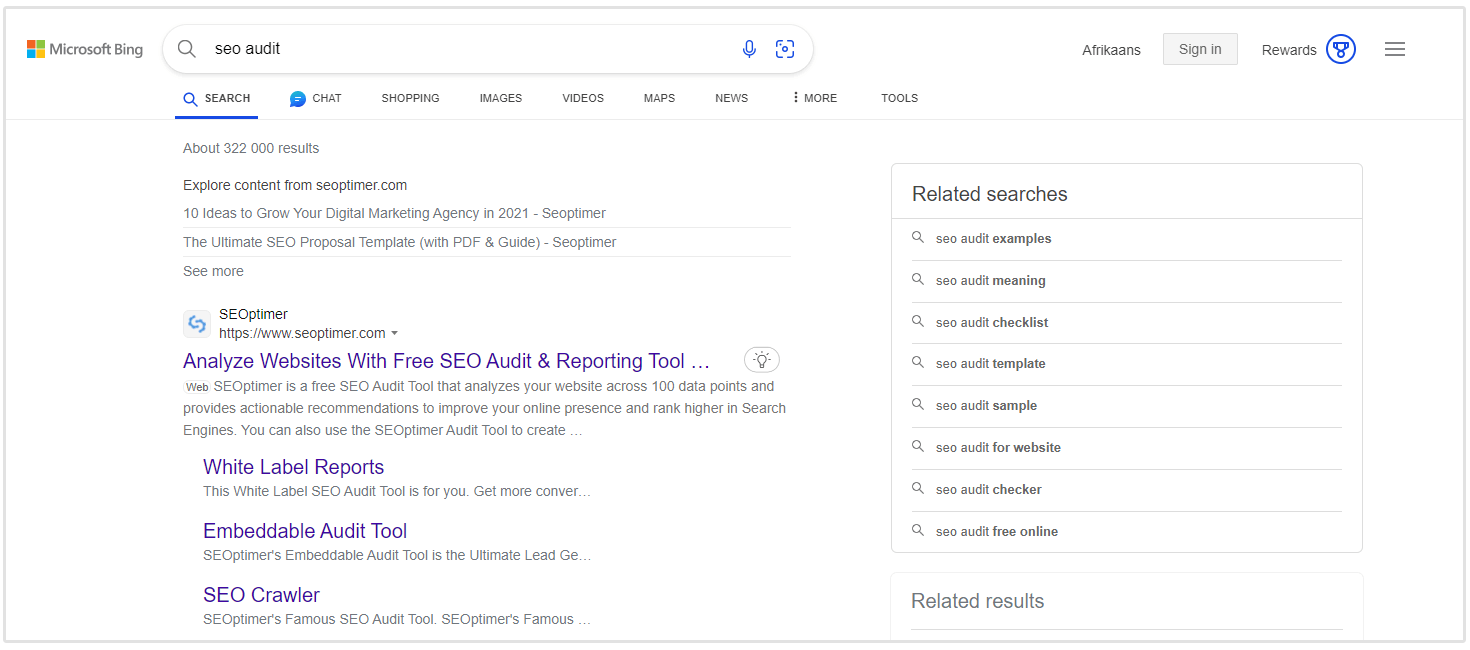Switch to the Images tab

click(x=500, y=98)
